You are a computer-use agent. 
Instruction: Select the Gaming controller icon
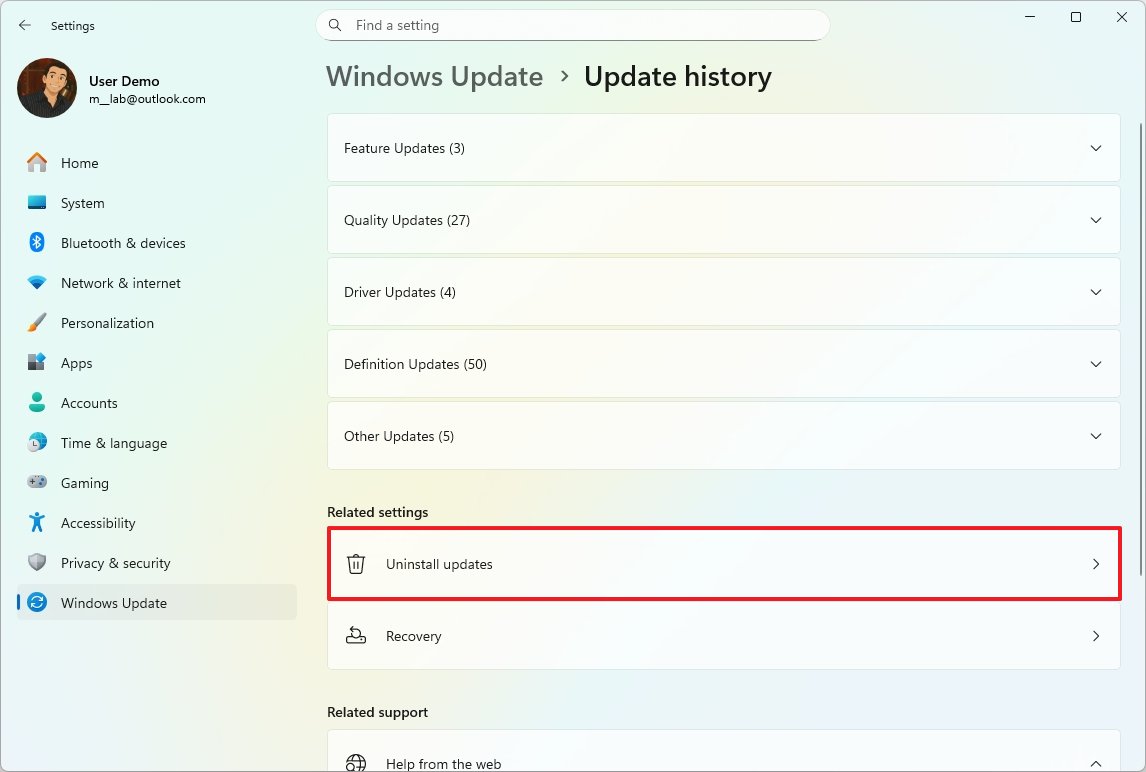point(38,483)
